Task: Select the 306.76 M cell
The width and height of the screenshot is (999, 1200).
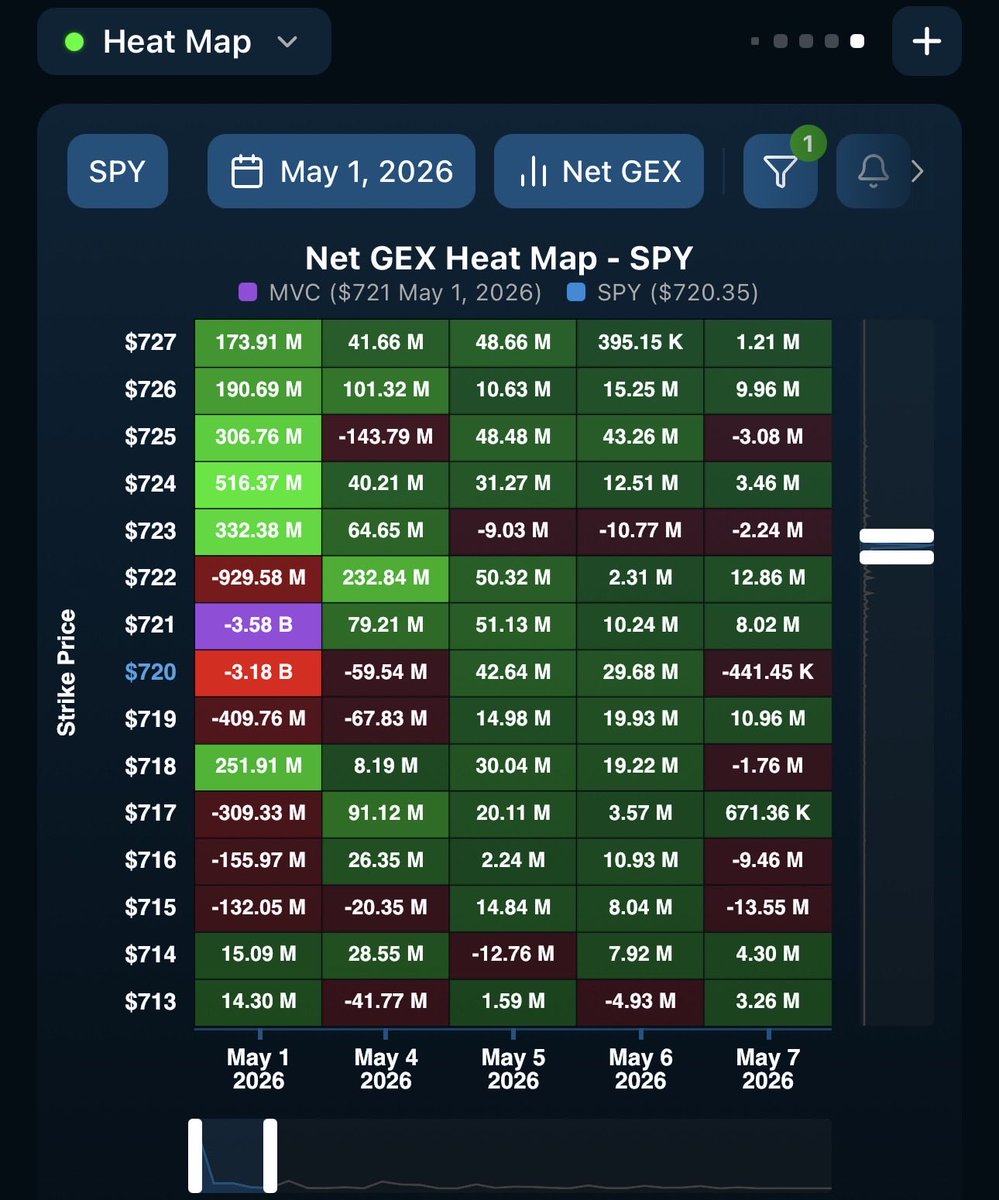Action: click(x=258, y=437)
